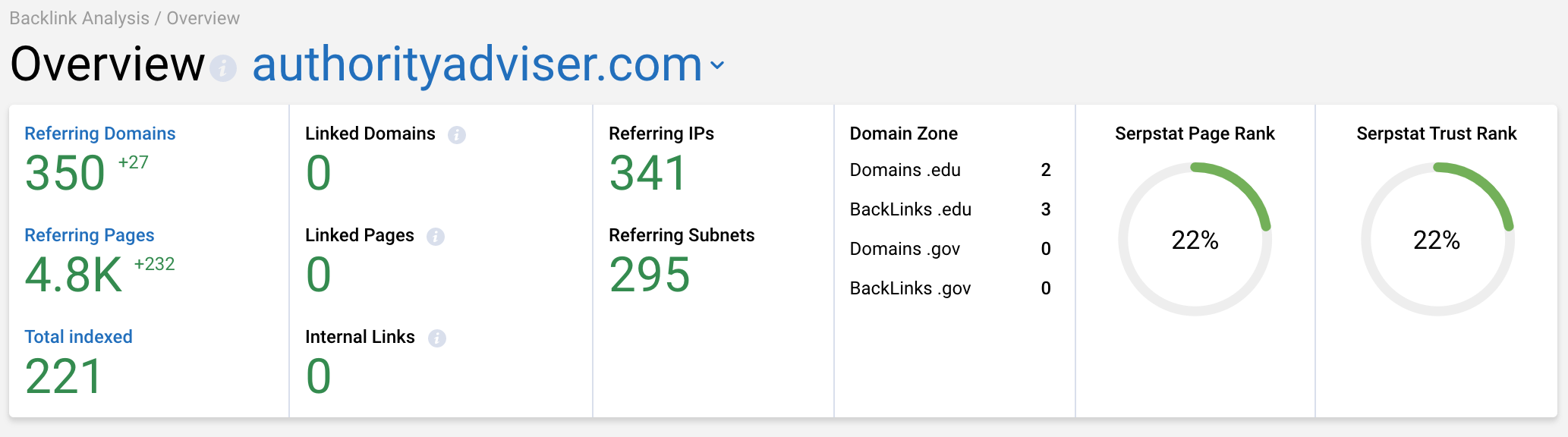
Task: Click the 295 Referring Subnets number
Action: pos(650,275)
